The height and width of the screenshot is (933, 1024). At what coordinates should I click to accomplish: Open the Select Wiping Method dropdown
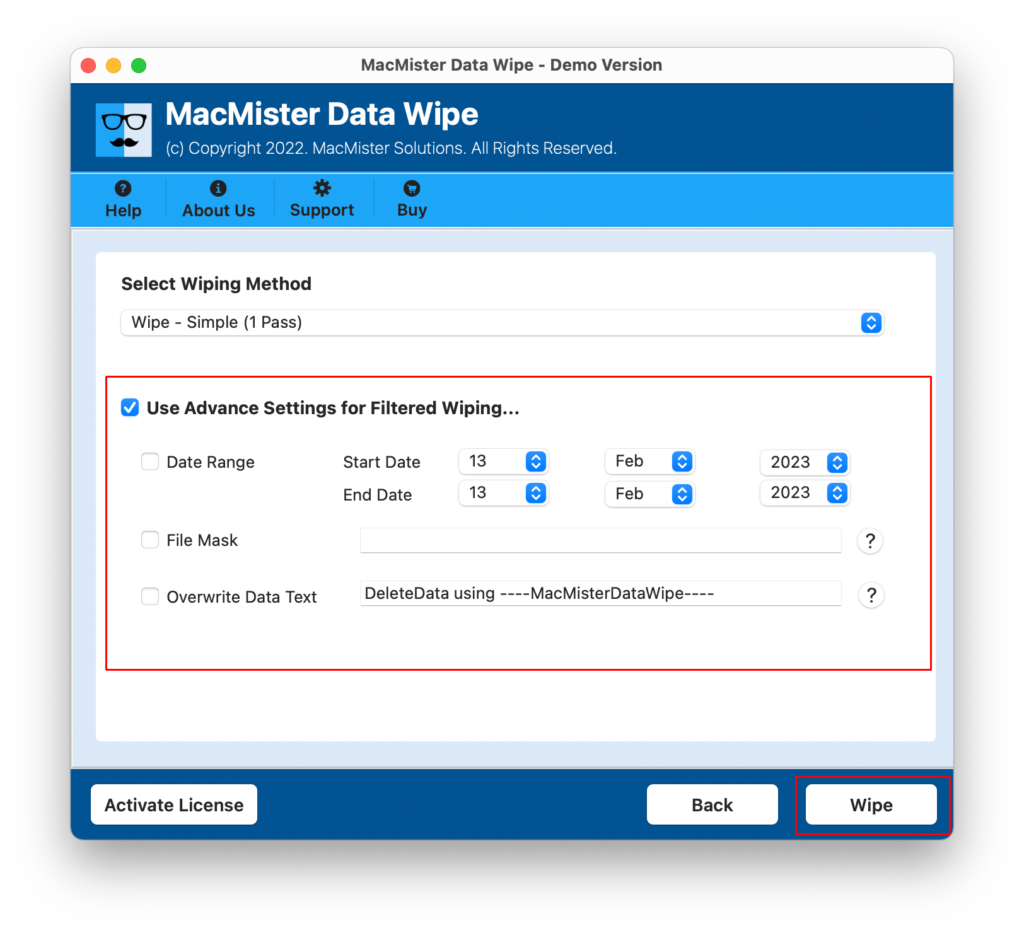tap(502, 323)
